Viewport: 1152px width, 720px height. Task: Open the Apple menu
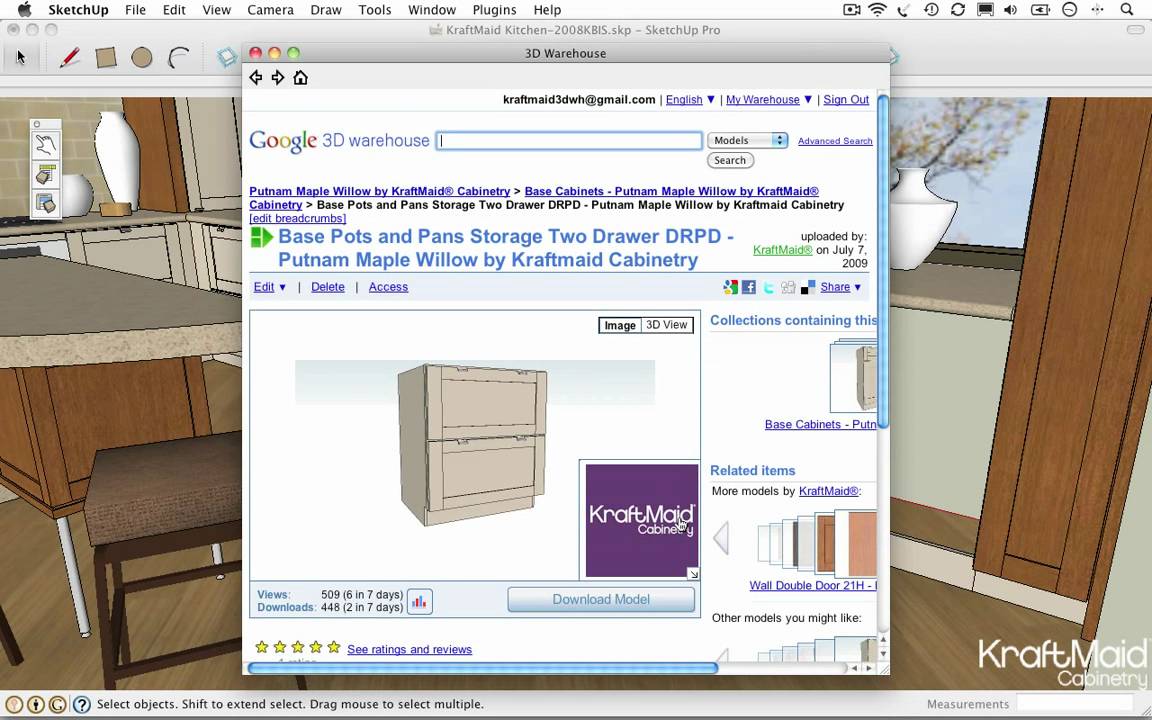tap(24, 10)
